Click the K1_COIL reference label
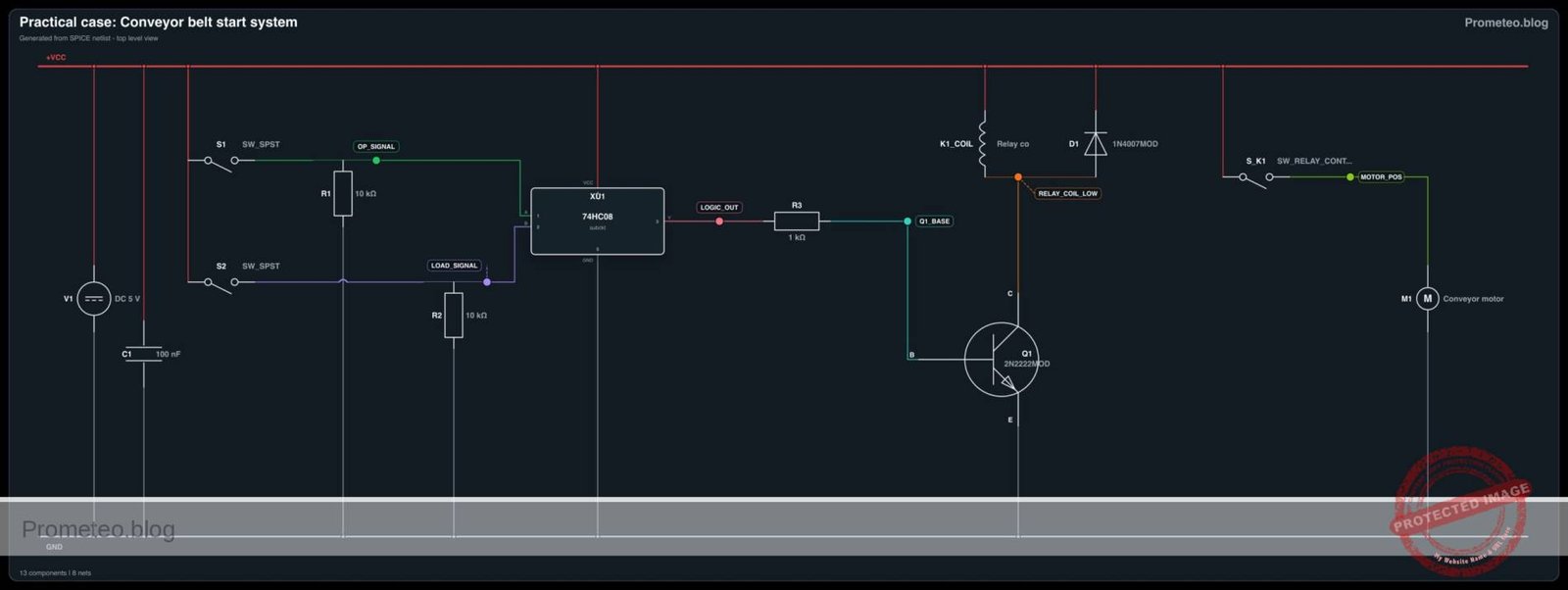The width and height of the screenshot is (1568, 590). [956, 144]
